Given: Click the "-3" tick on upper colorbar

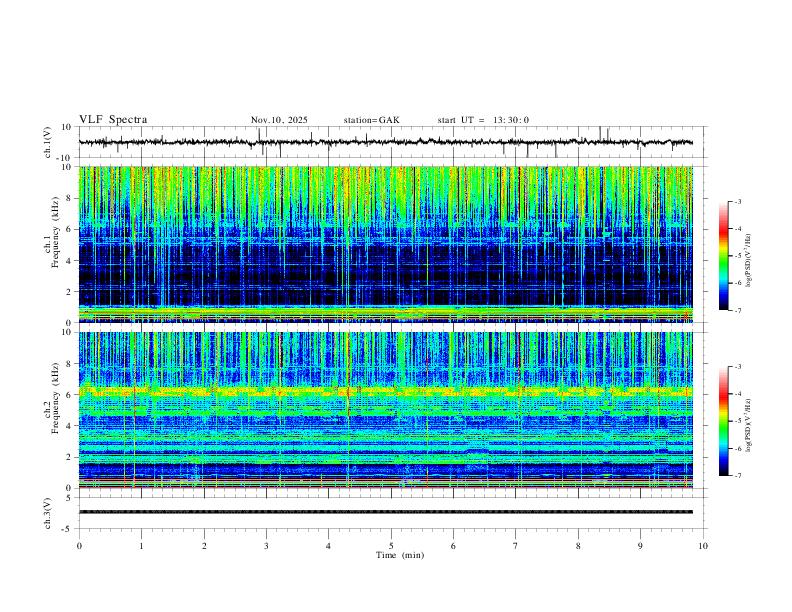Looking at the screenshot, I should (737, 201).
